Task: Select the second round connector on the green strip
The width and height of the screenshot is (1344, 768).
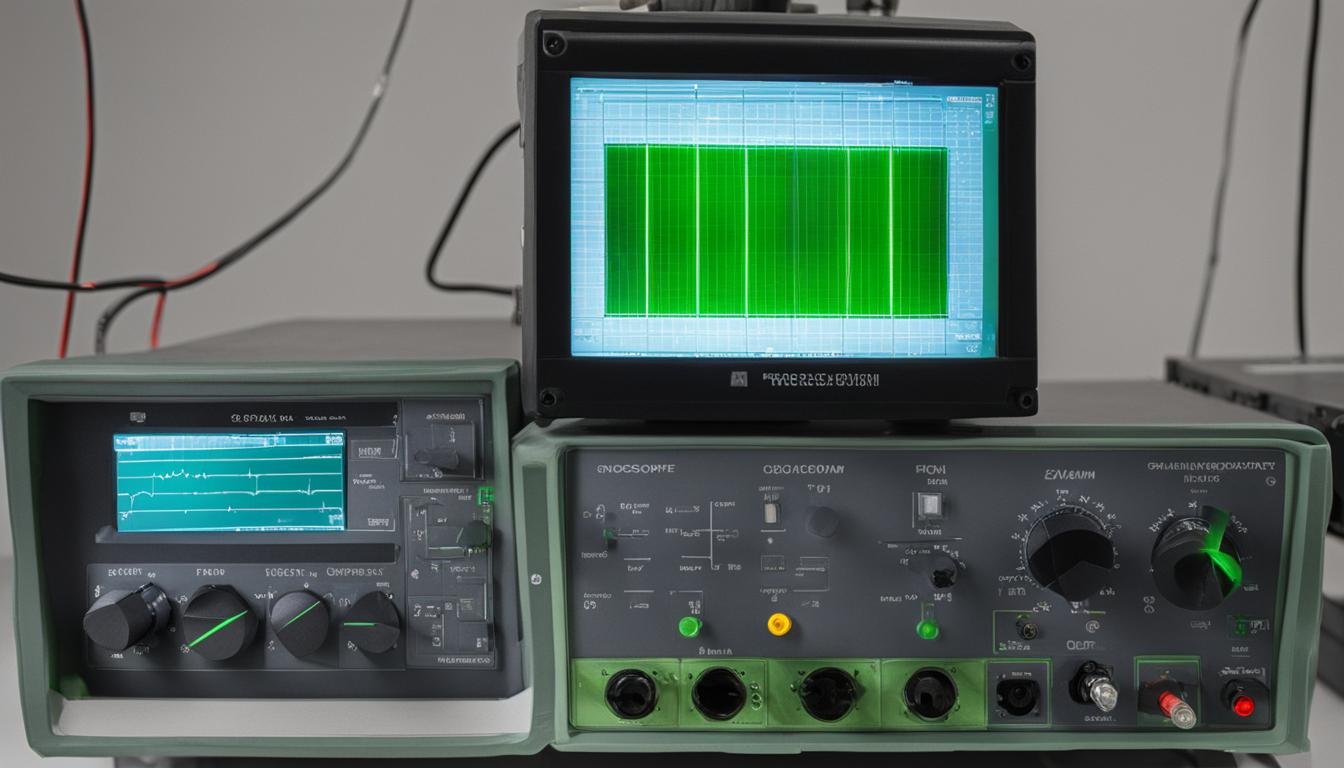Action: (720, 693)
